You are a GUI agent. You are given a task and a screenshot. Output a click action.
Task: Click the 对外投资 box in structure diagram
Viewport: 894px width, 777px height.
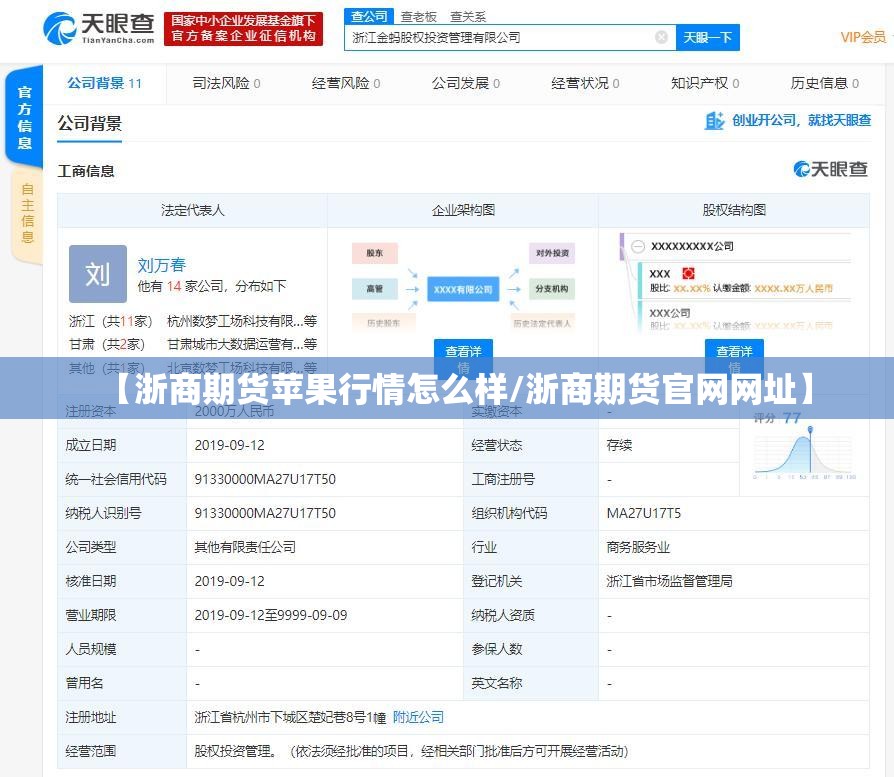pos(552,253)
